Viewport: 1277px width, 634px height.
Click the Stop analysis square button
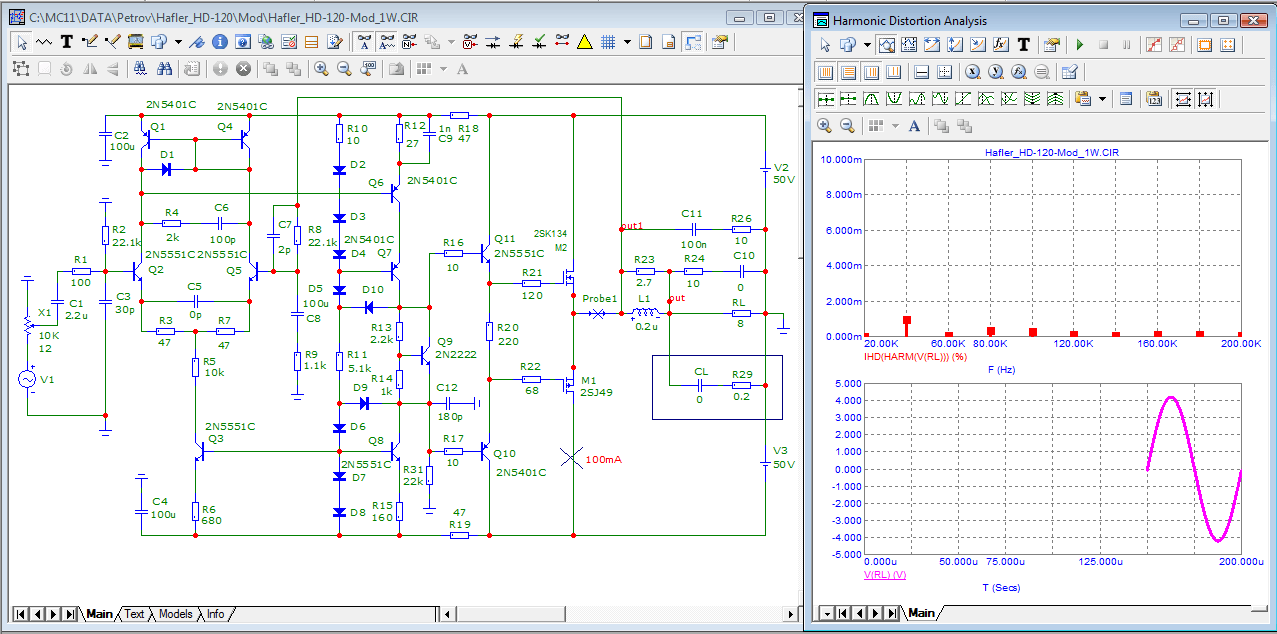pos(1103,45)
